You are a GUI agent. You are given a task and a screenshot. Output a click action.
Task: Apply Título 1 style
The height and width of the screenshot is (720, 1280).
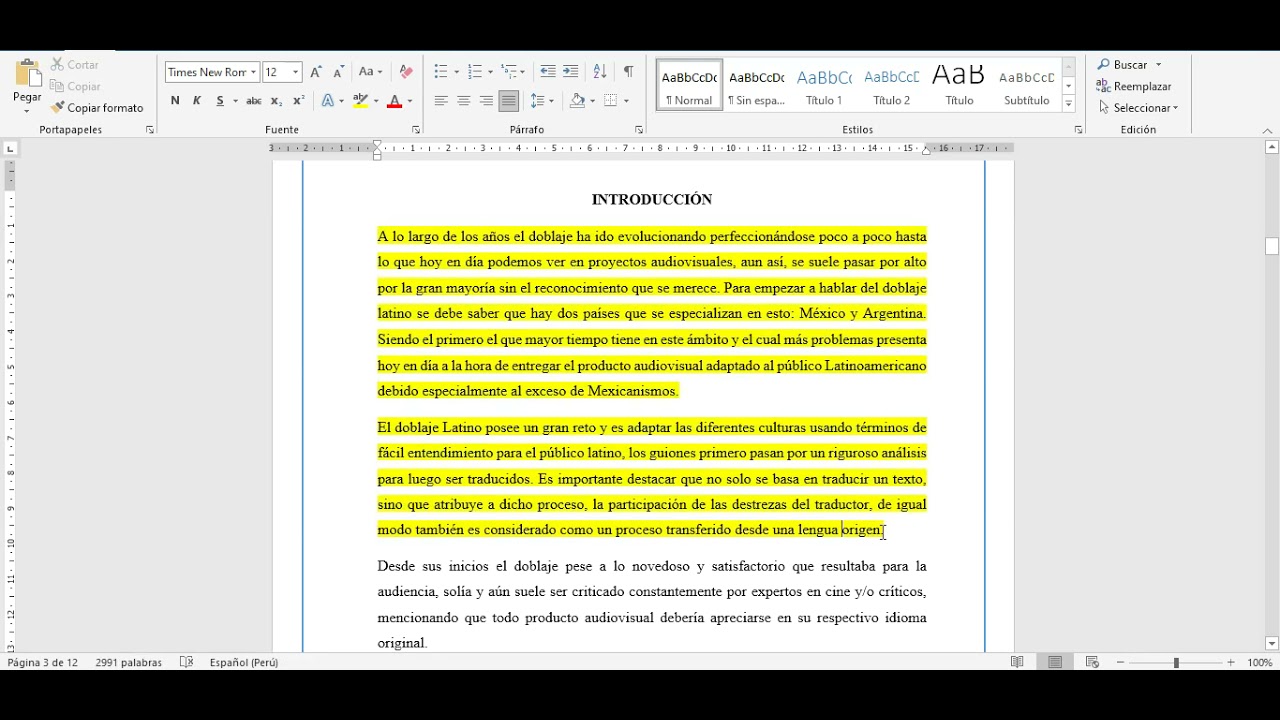point(824,85)
